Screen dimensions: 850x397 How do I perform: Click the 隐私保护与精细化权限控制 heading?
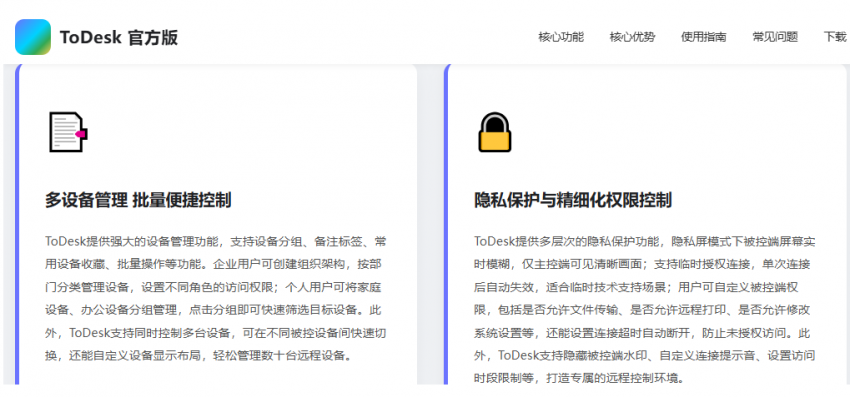[x=573, y=200]
